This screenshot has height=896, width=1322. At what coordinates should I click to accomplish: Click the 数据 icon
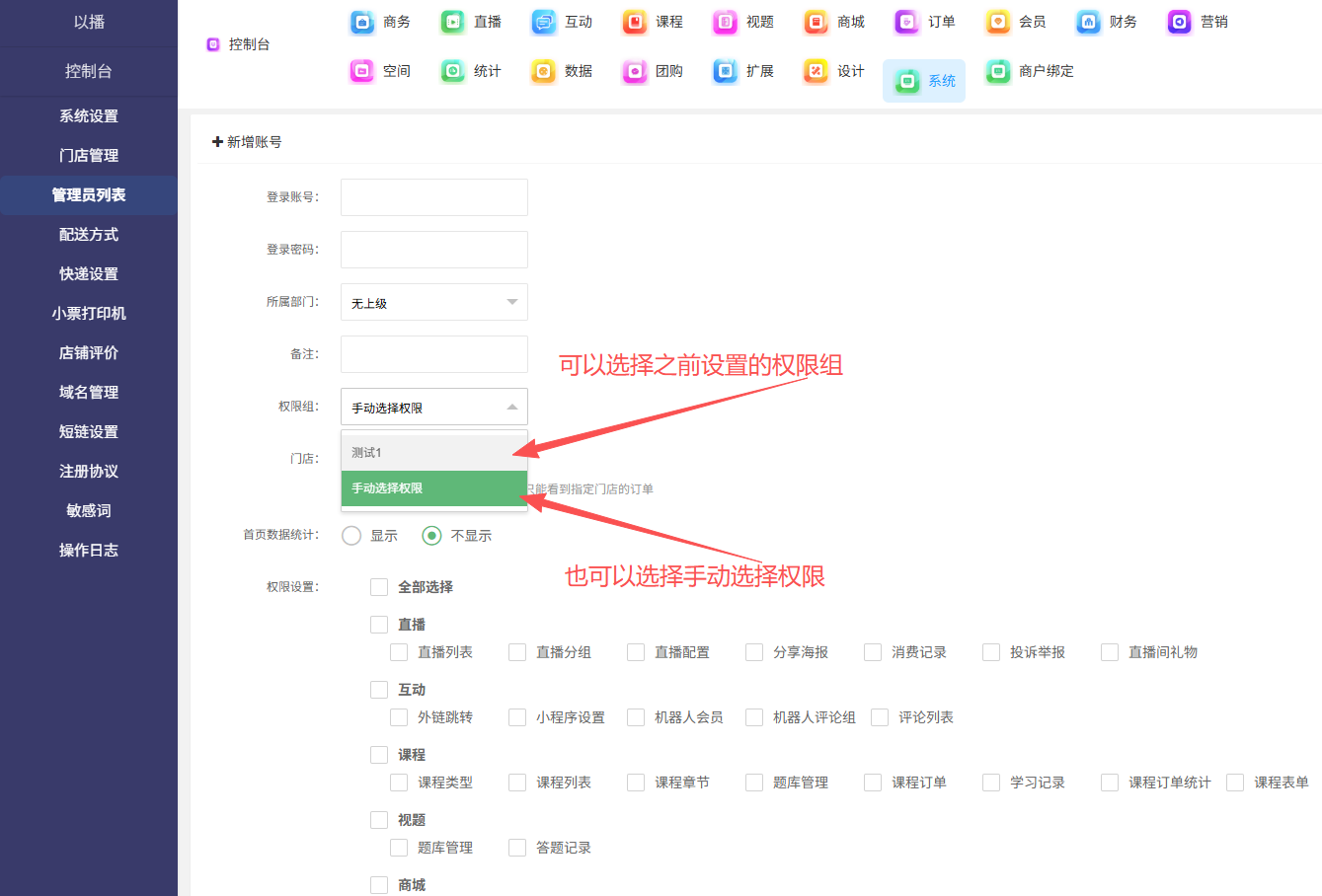tap(544, 71)
